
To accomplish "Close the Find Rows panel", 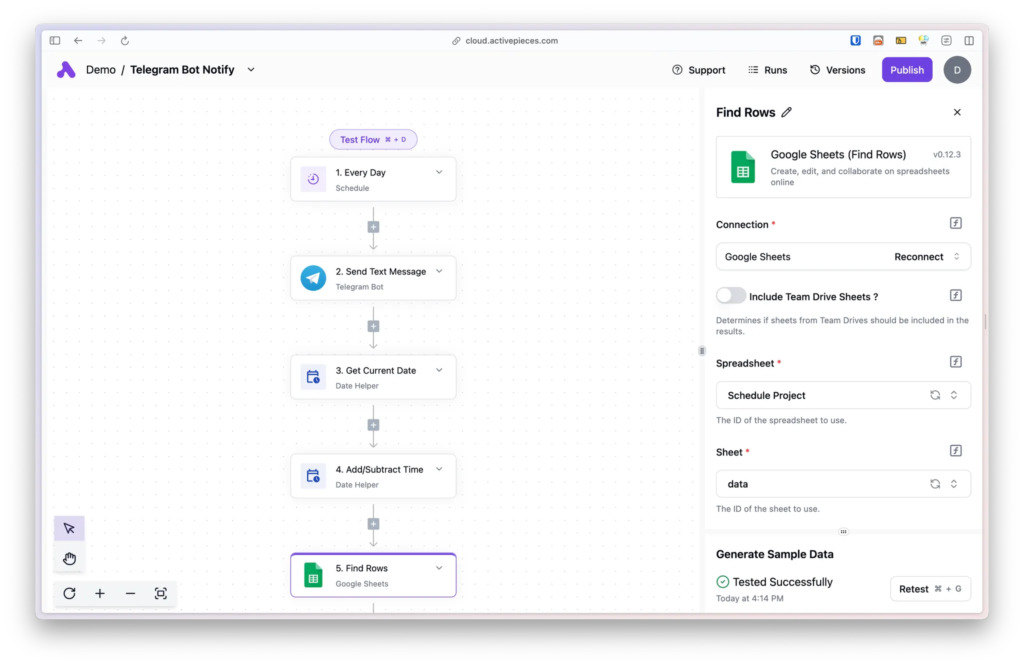I will 957,112.
